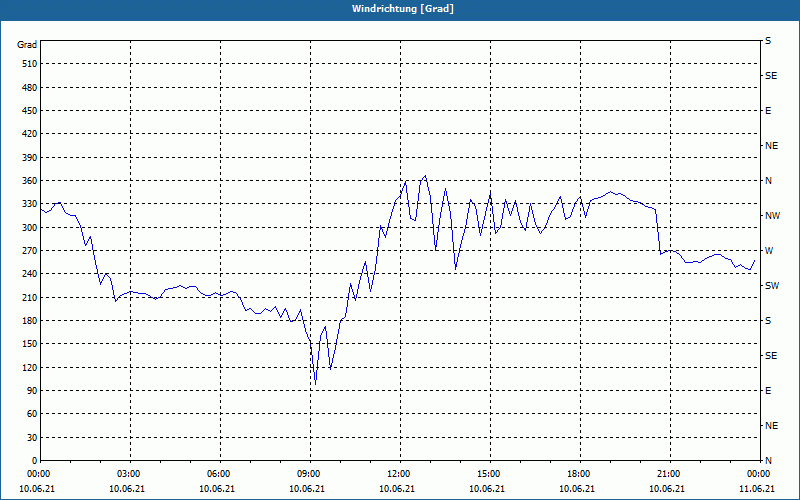This screenshot has height=500, width=800.
Task: Select the 210 y-axis value
Action: pos(30,297)
